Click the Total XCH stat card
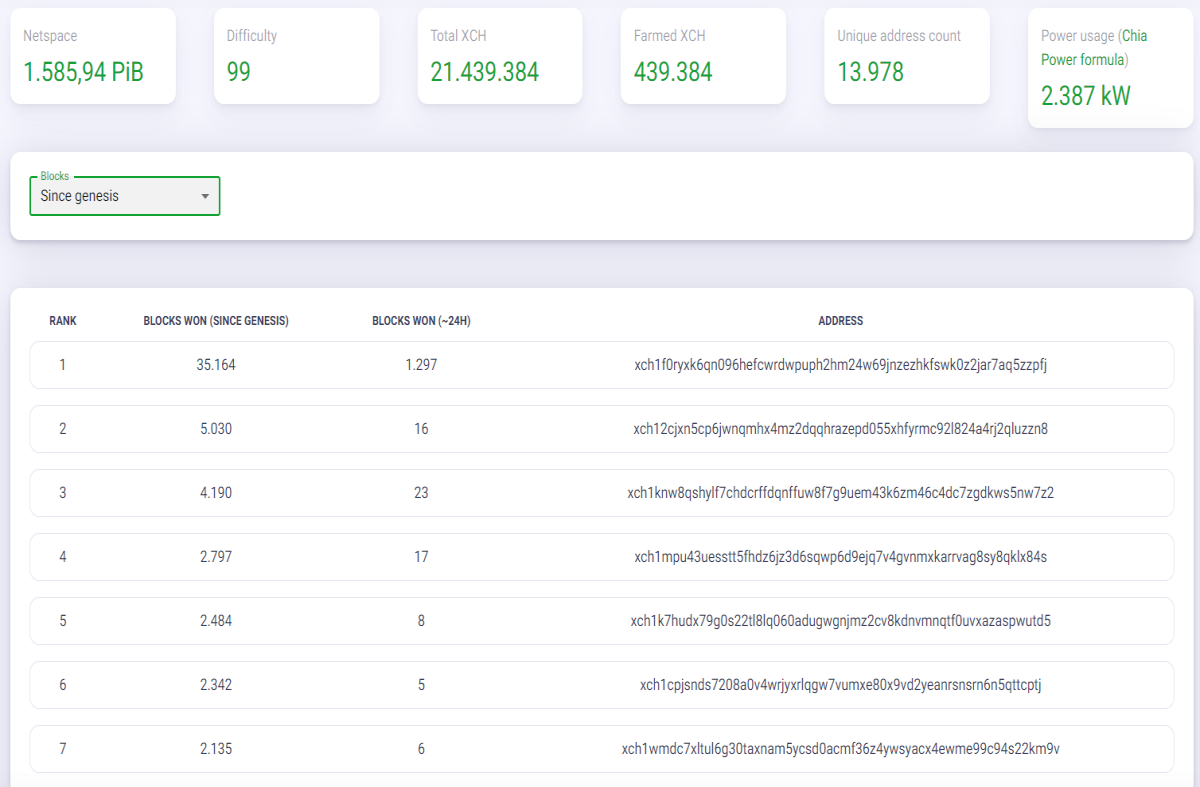Viewport: 1200px width, 787px height. [500, 56]
